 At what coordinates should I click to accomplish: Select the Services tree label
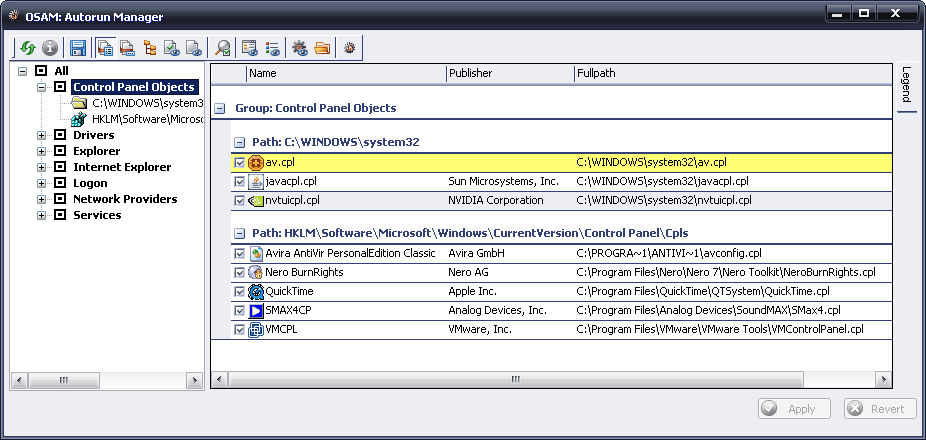point(97,215)
